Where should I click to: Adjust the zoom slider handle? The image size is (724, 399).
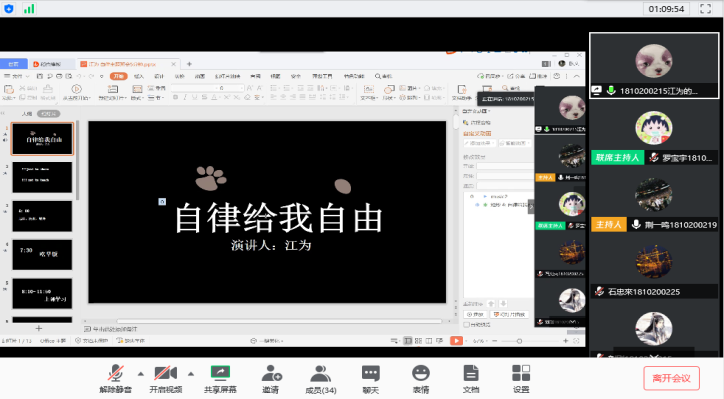click(x=519, y=341)
